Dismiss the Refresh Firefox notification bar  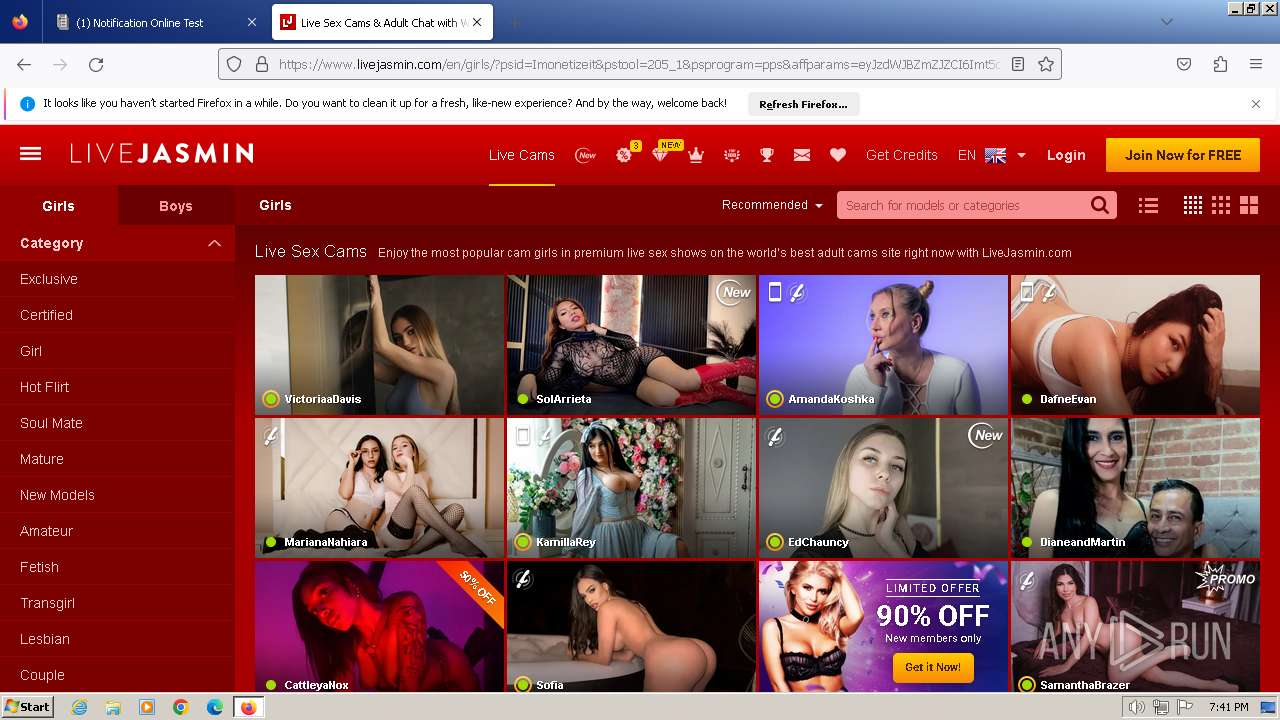(x=1256, y=104)
